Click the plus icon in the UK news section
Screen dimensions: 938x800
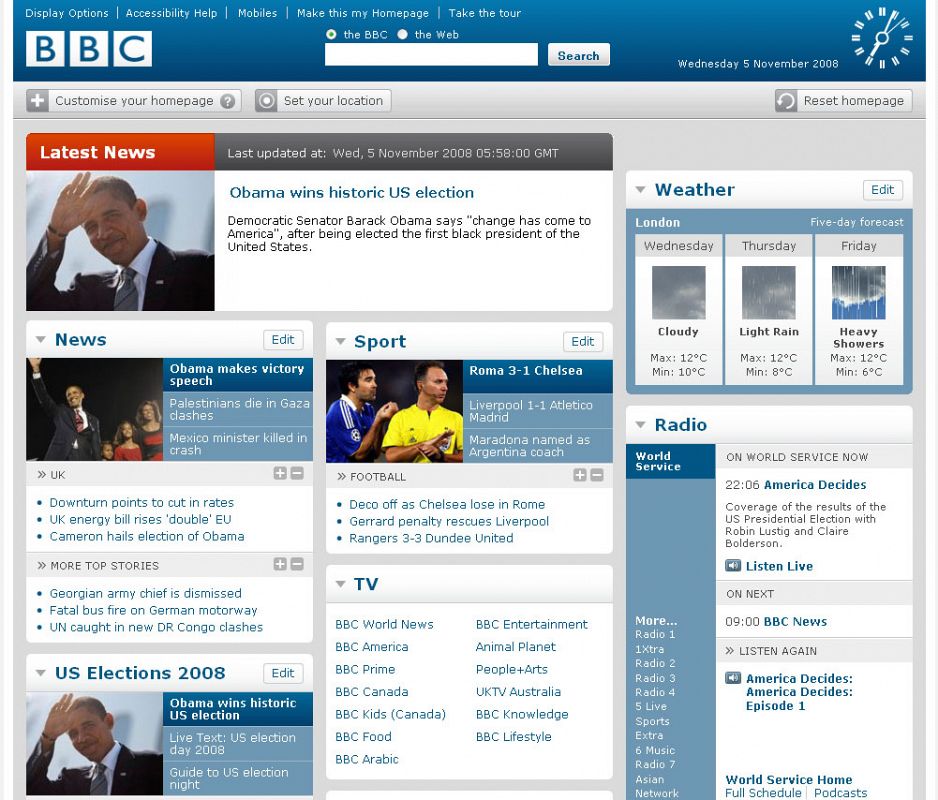[280, 474]
